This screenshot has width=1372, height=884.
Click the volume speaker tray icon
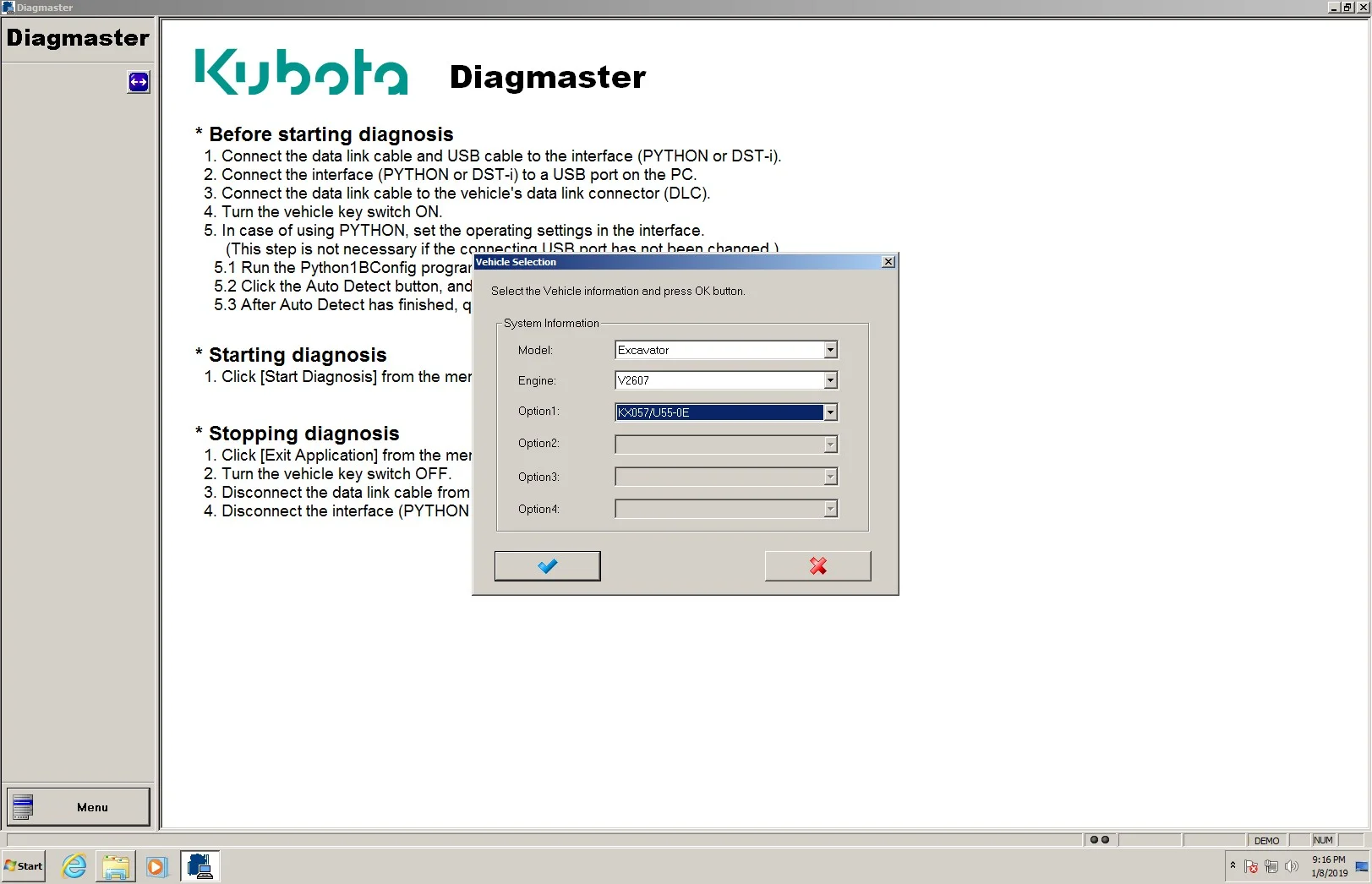(x=1291, y=866)
